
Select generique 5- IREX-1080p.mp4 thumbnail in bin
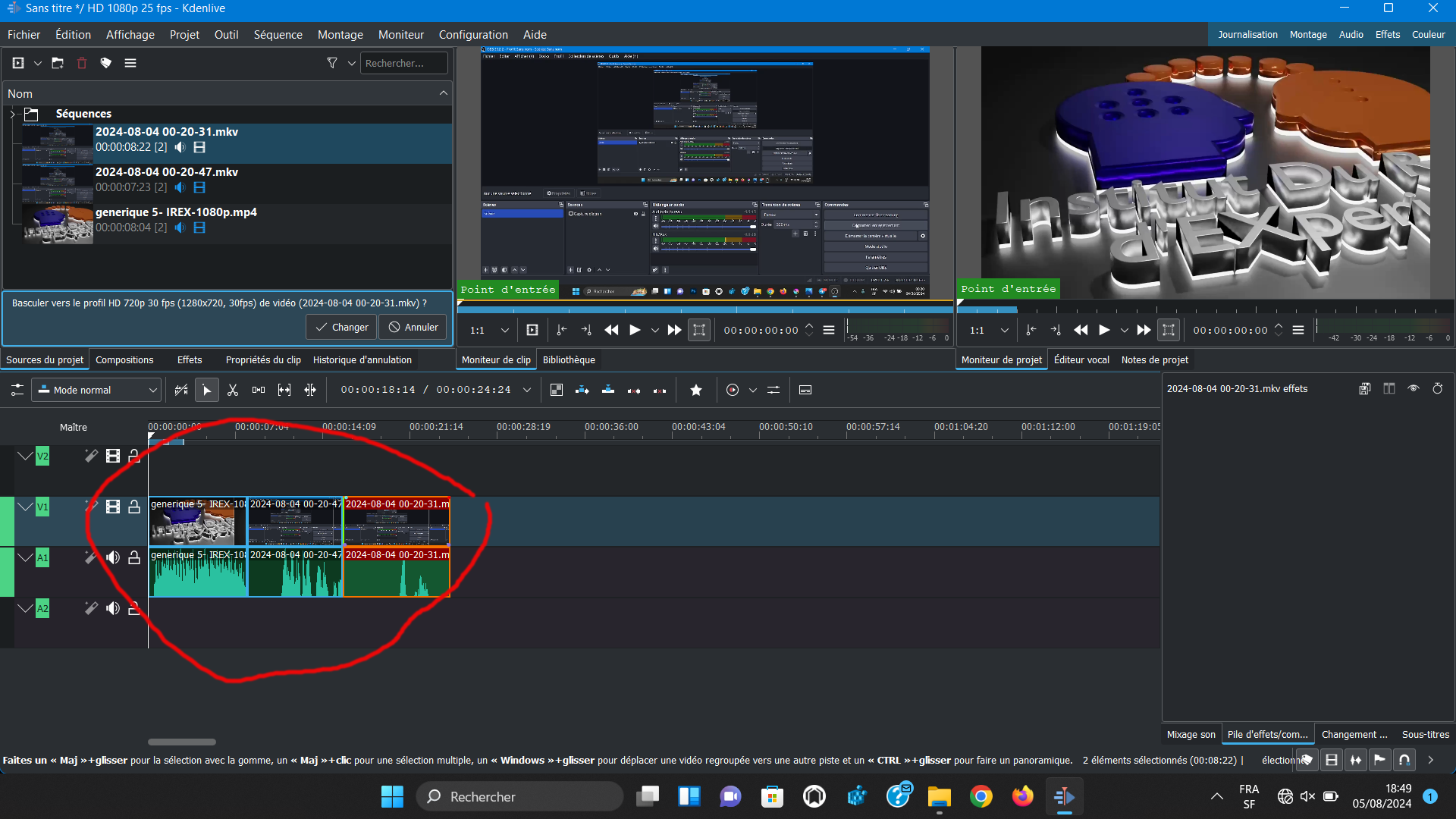point(58,224)
